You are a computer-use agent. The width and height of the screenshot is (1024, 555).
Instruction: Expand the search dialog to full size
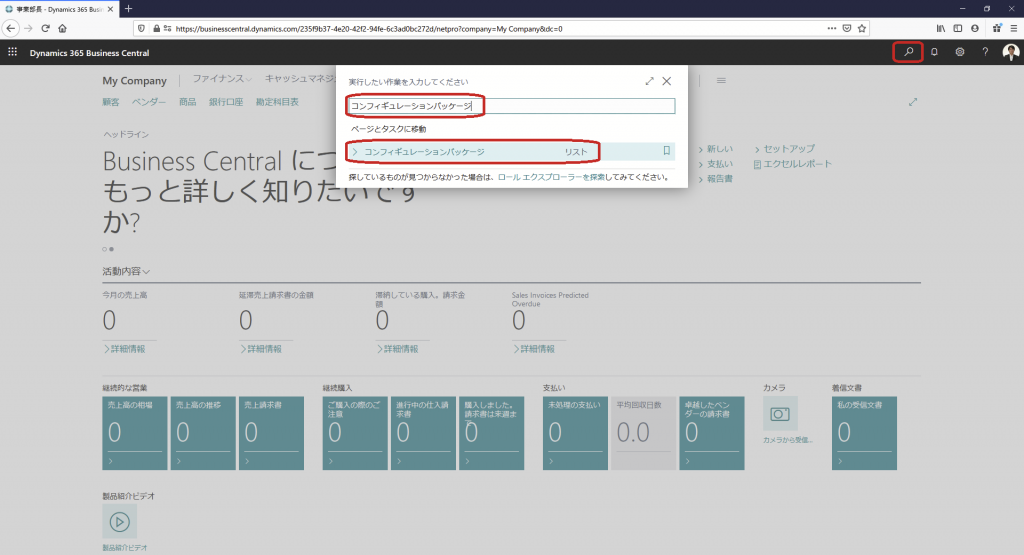pyautogui.click(x=649, y=81)
